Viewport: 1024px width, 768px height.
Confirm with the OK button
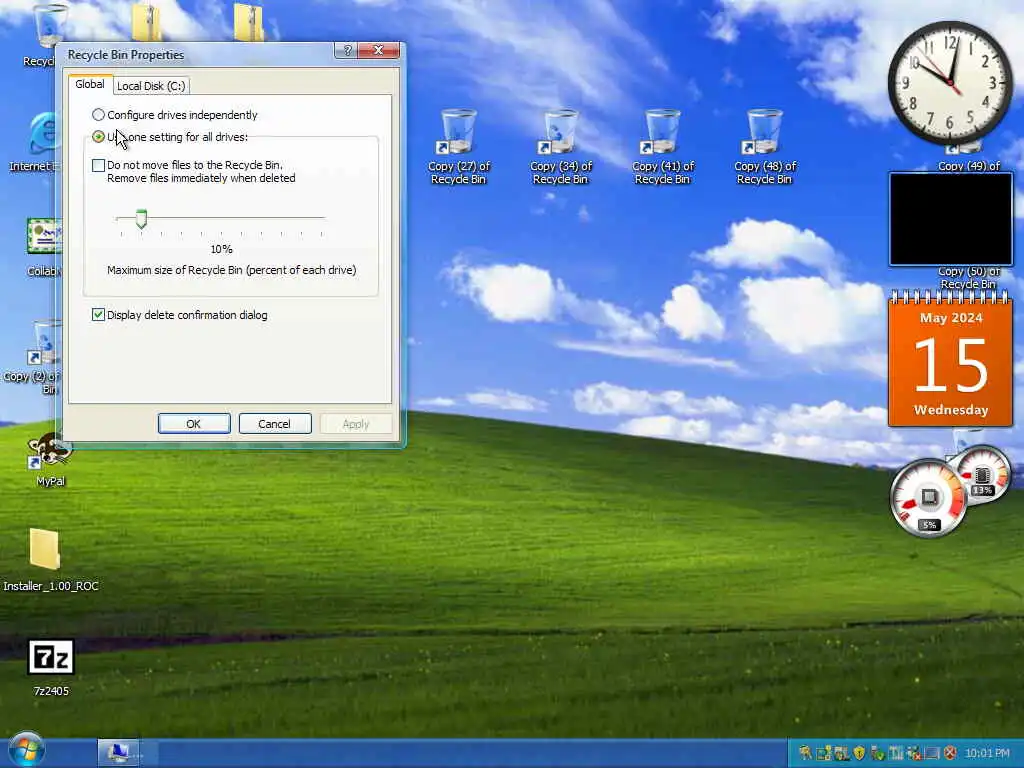pos(194,424)
